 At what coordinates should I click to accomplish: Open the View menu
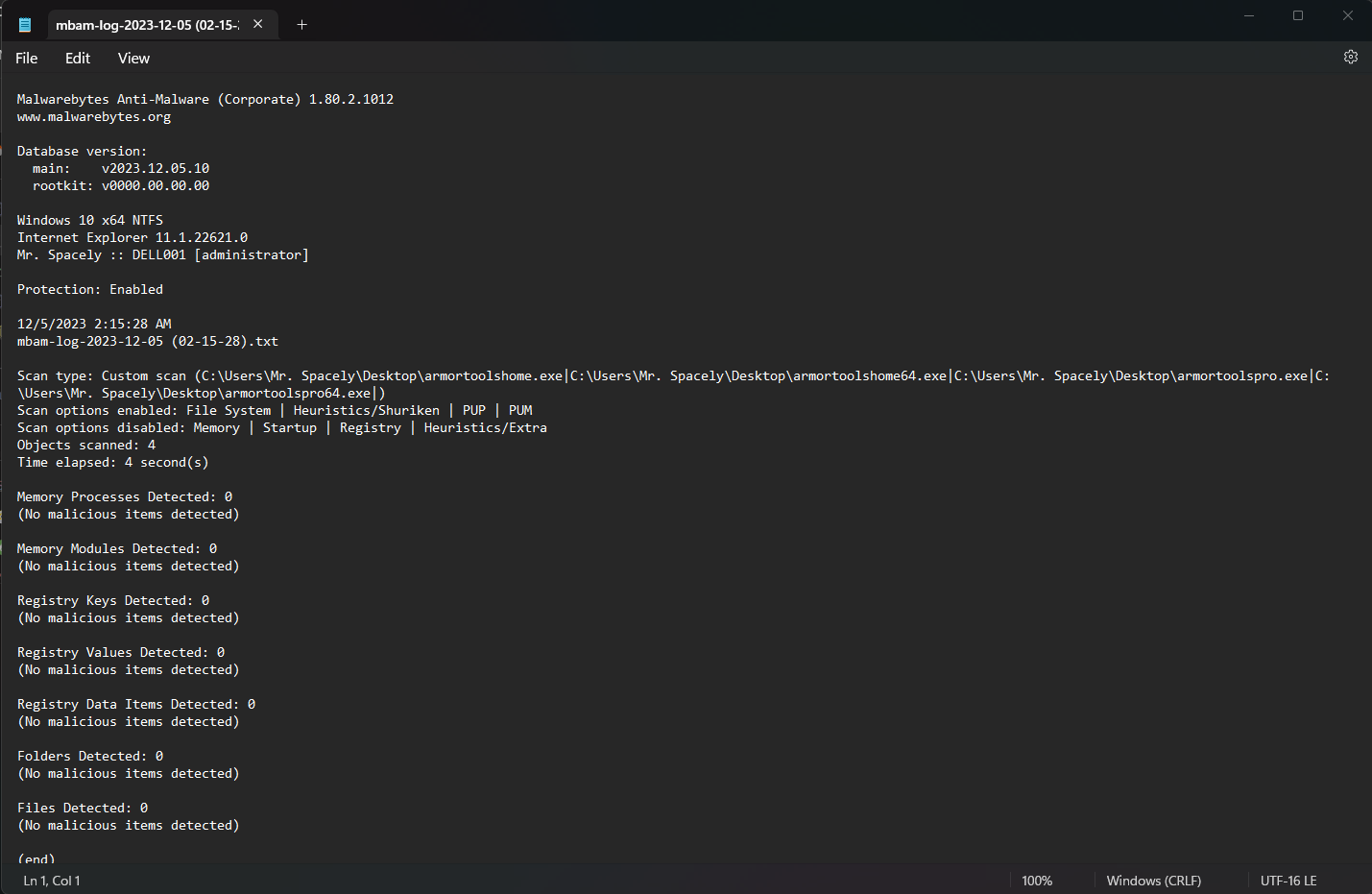pos(133,59)
